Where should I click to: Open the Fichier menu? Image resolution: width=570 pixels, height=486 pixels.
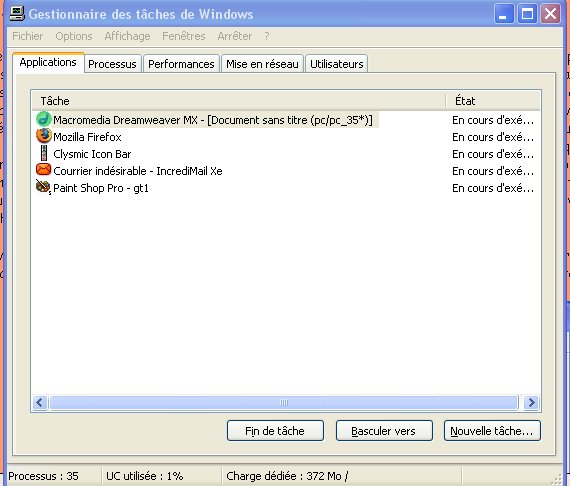(28, 36)
